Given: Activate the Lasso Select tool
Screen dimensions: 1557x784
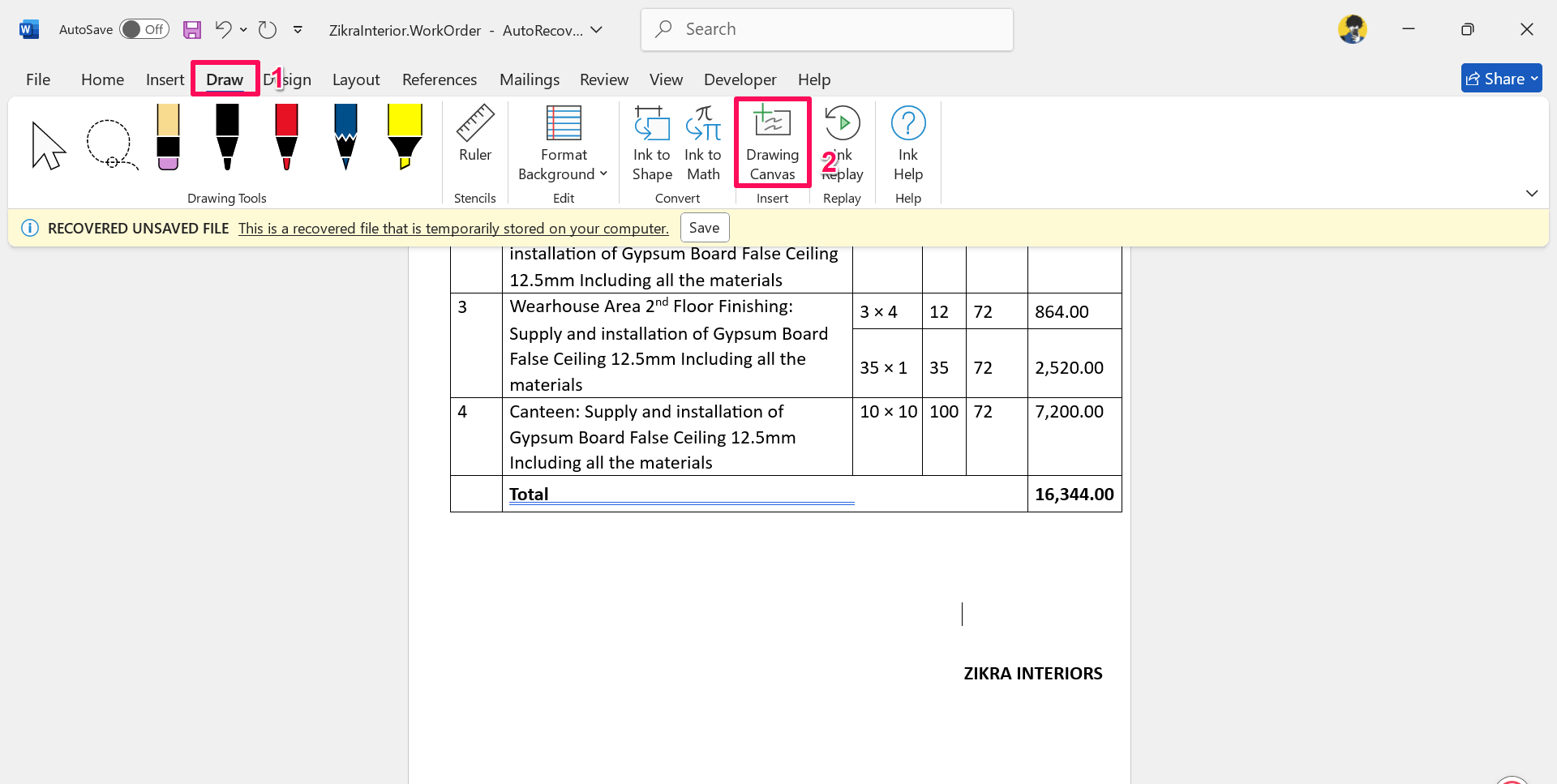Looking at the screenshot, I should click(110, 144).
